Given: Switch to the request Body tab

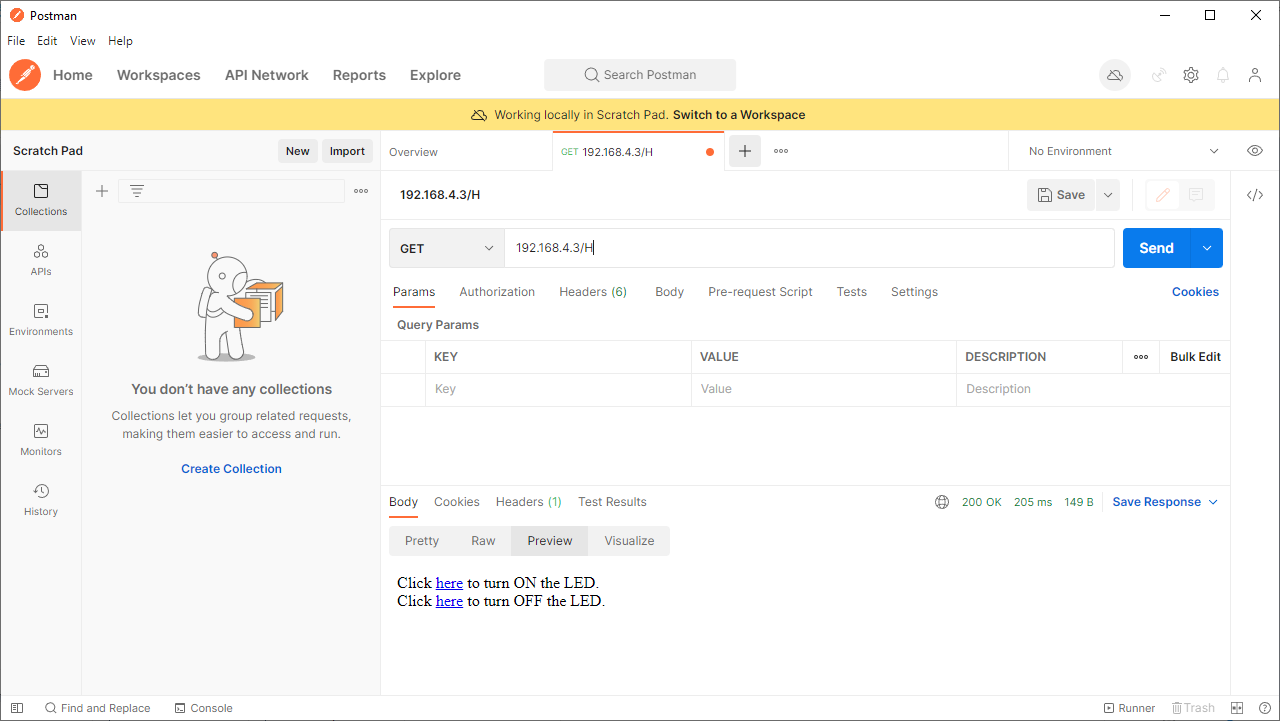Looking at the screenshot, I should [670, 292].
